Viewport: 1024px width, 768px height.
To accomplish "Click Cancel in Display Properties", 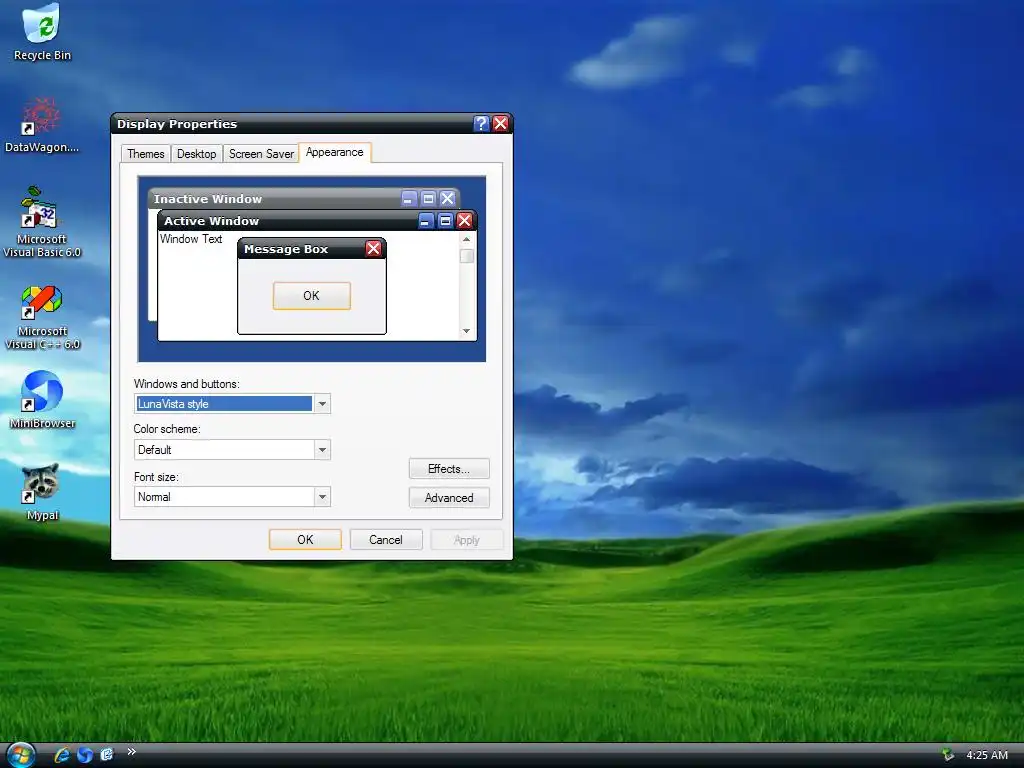I will tap(385, 539).
